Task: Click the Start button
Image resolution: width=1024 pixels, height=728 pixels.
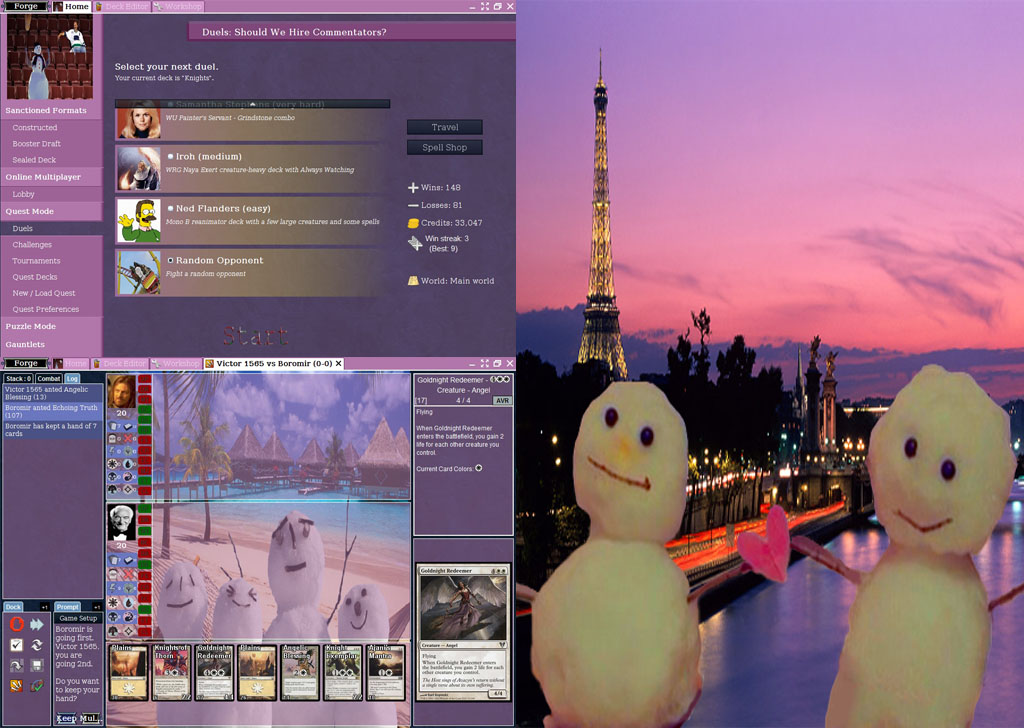Action: pos(255,336)
